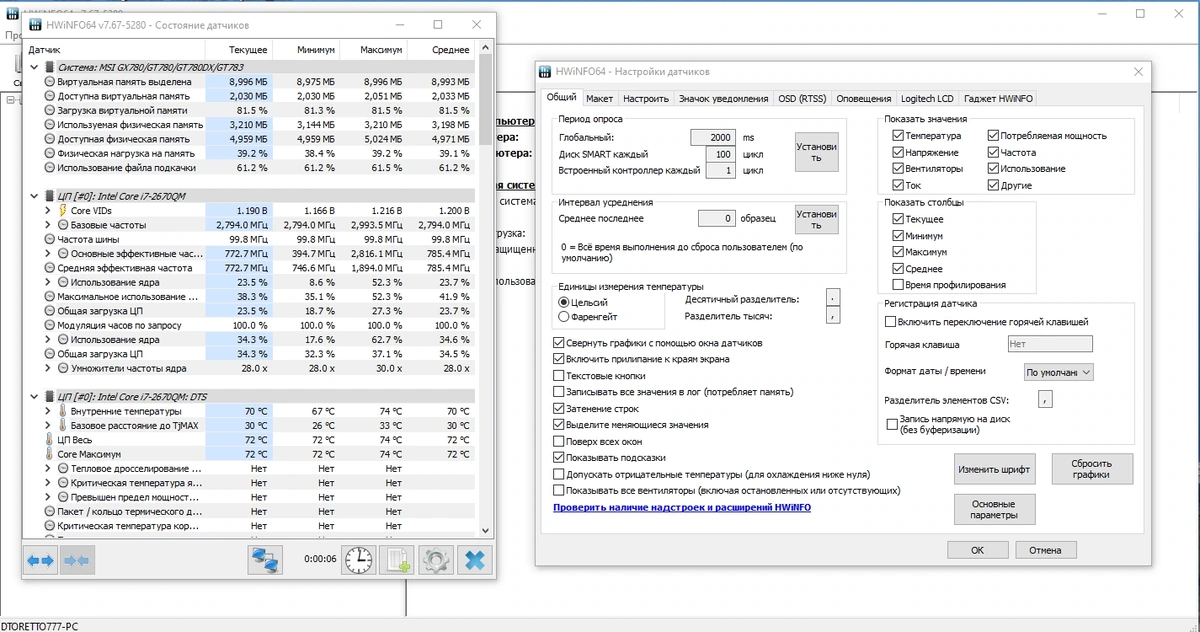Click the greyed shrink-columns arrows icon
This screenshot has width=1200, height=632.
pos(76,561)
